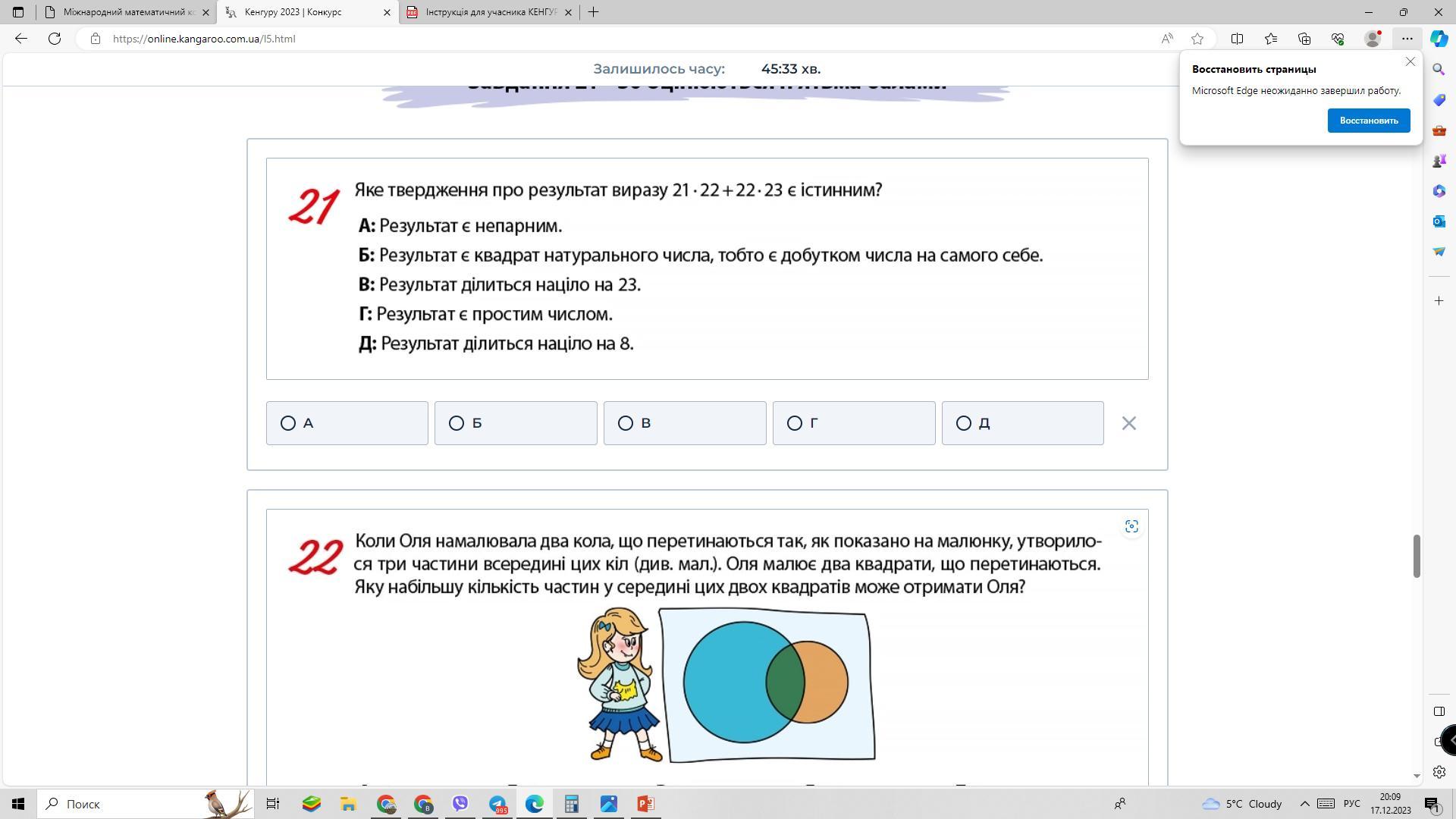Clear answer with X for question 21
1456x819 pixels.
(x=1128, y=423)
